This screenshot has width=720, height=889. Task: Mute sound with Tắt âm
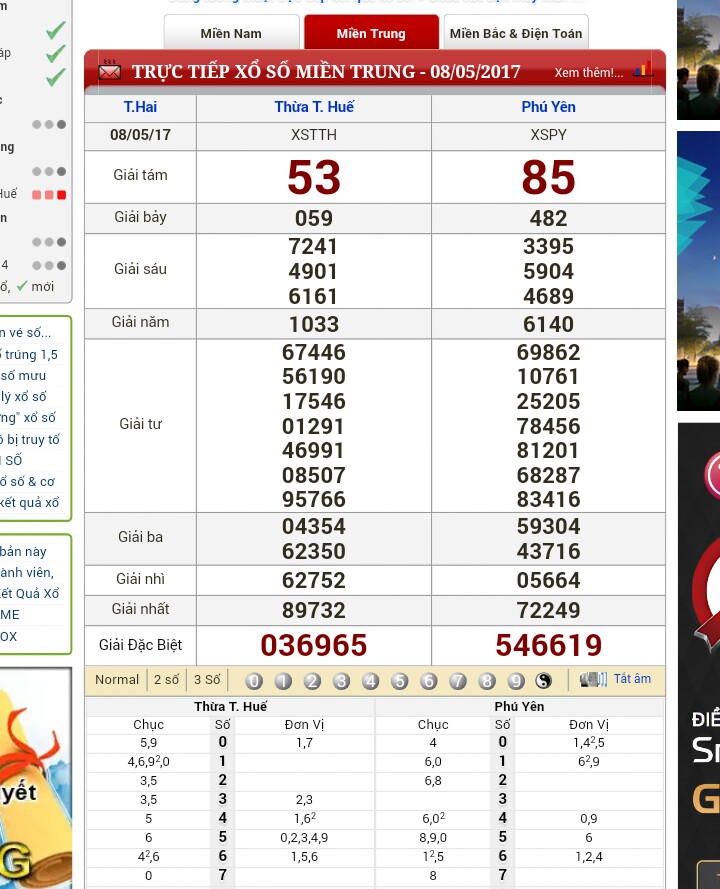click(x=632, y=679)
